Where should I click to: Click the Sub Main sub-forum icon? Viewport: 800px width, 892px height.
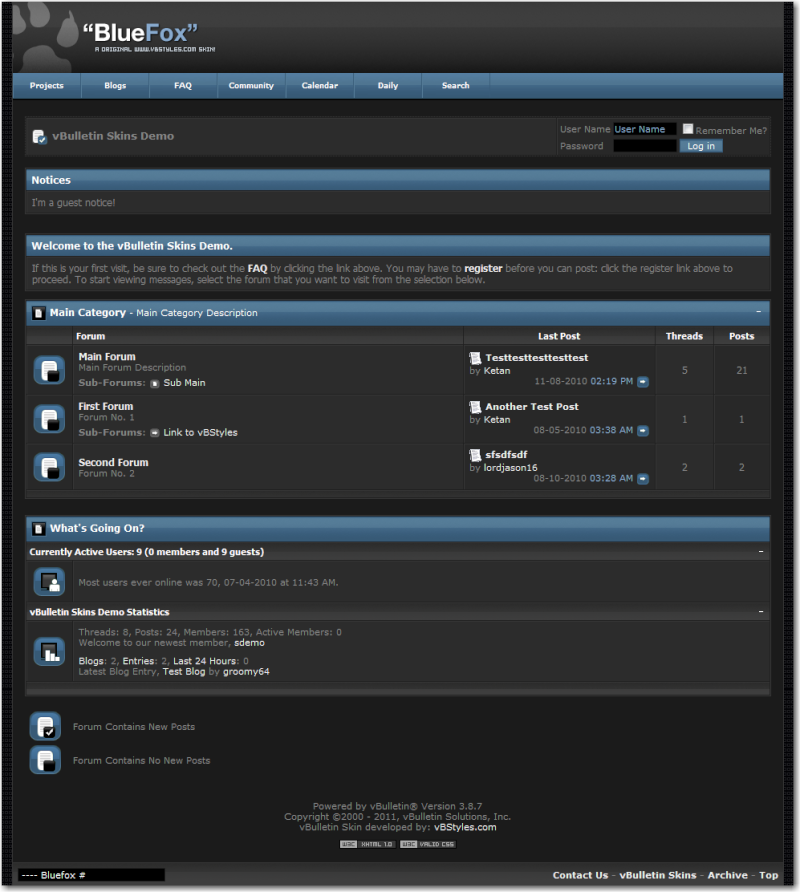point(155,383)
